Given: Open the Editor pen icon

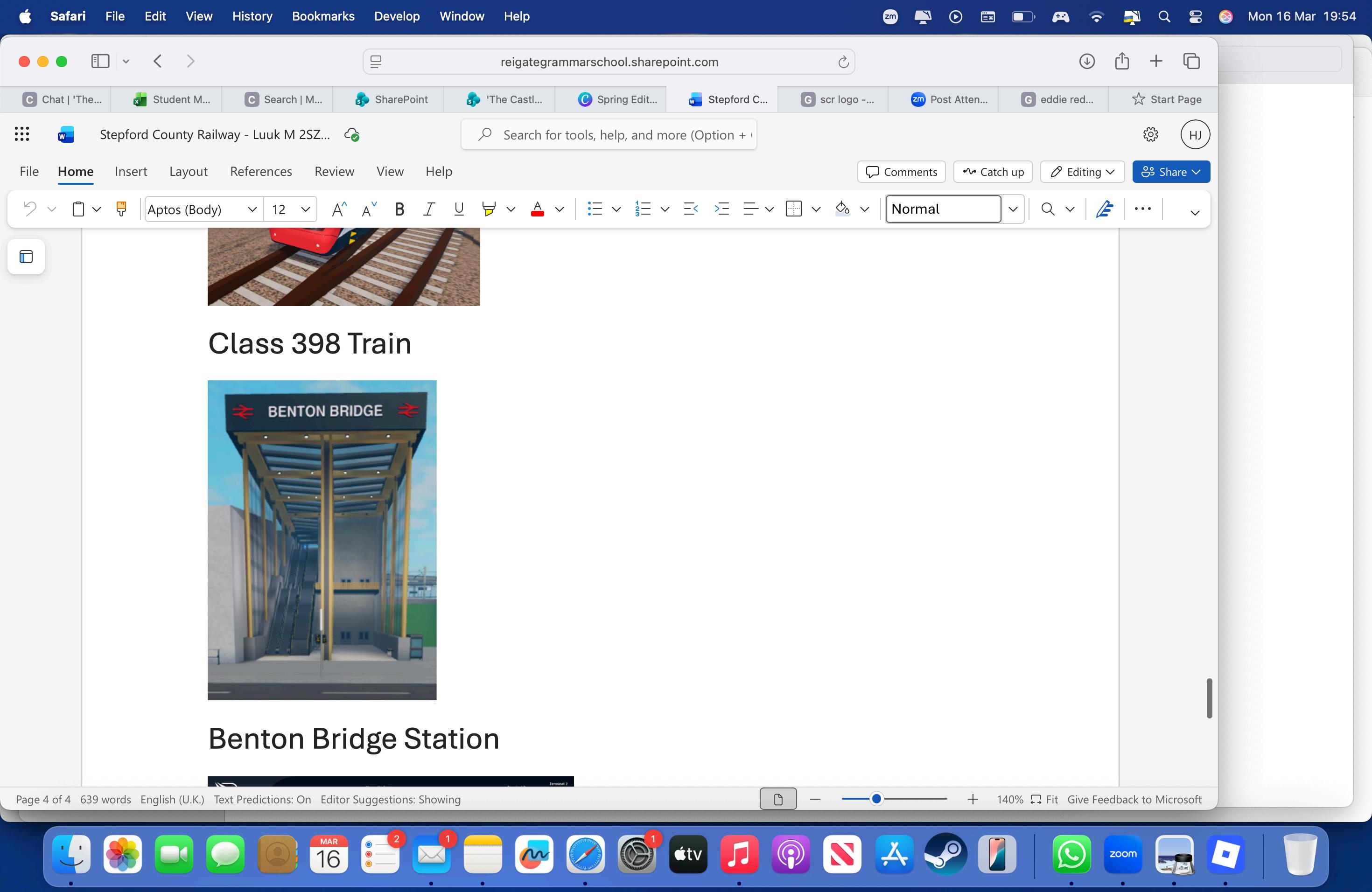Looking at the screenshot, I should tap(1104, 209).
